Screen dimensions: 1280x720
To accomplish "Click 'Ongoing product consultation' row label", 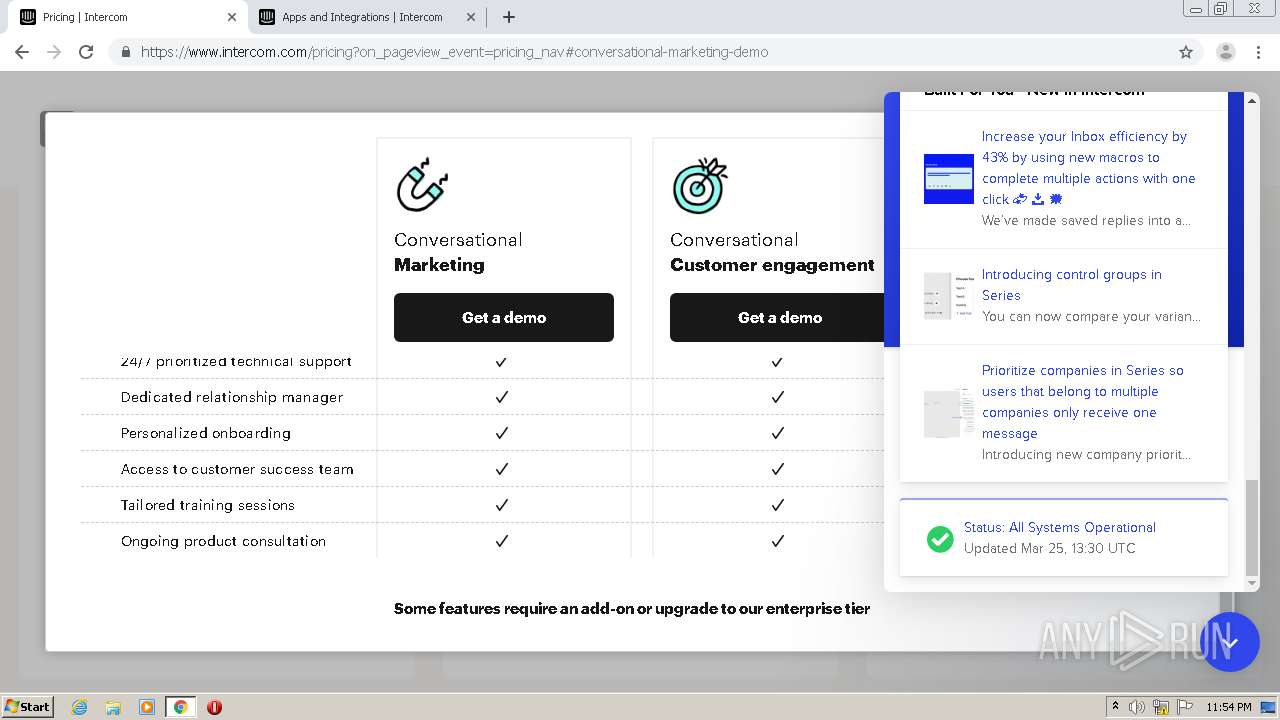I will 223,541.
